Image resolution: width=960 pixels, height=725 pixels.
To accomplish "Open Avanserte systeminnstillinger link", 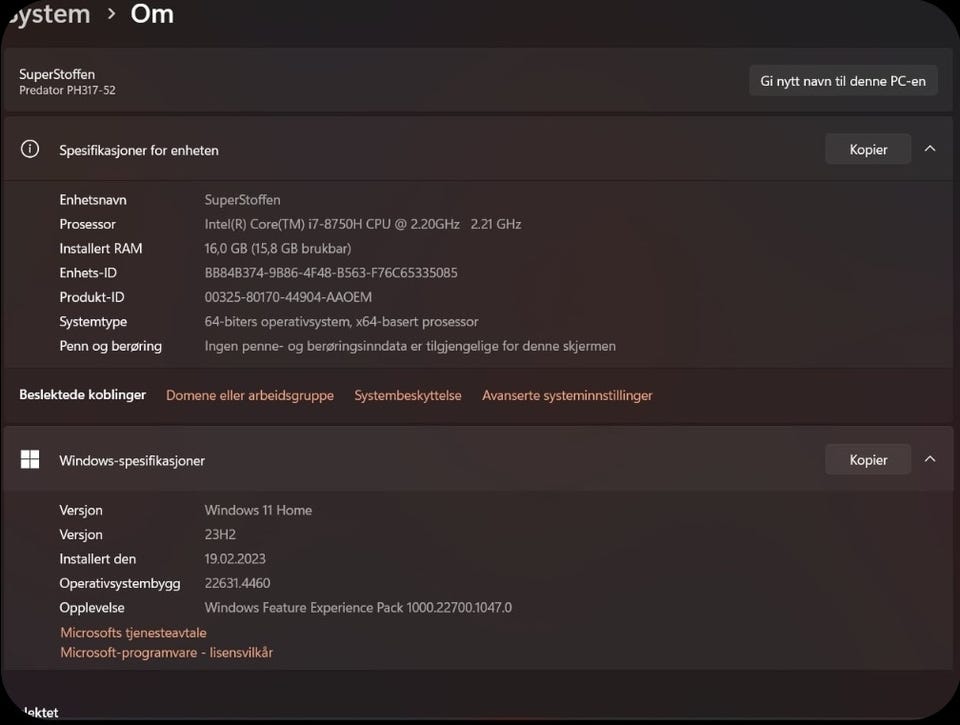I will [x=567, y=396].
